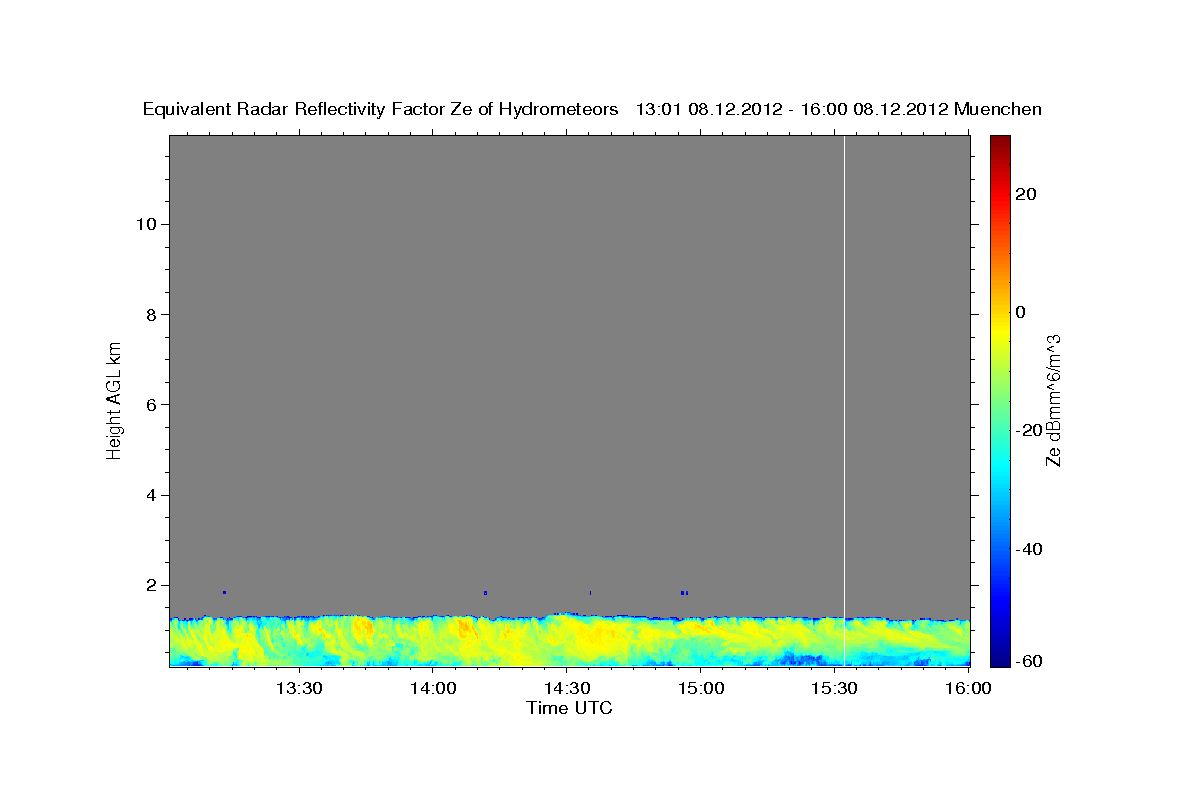The width and height of the screenshot is (1200, 800).
Task: Click the colorbar value '0'
Action: point(1021,312)
